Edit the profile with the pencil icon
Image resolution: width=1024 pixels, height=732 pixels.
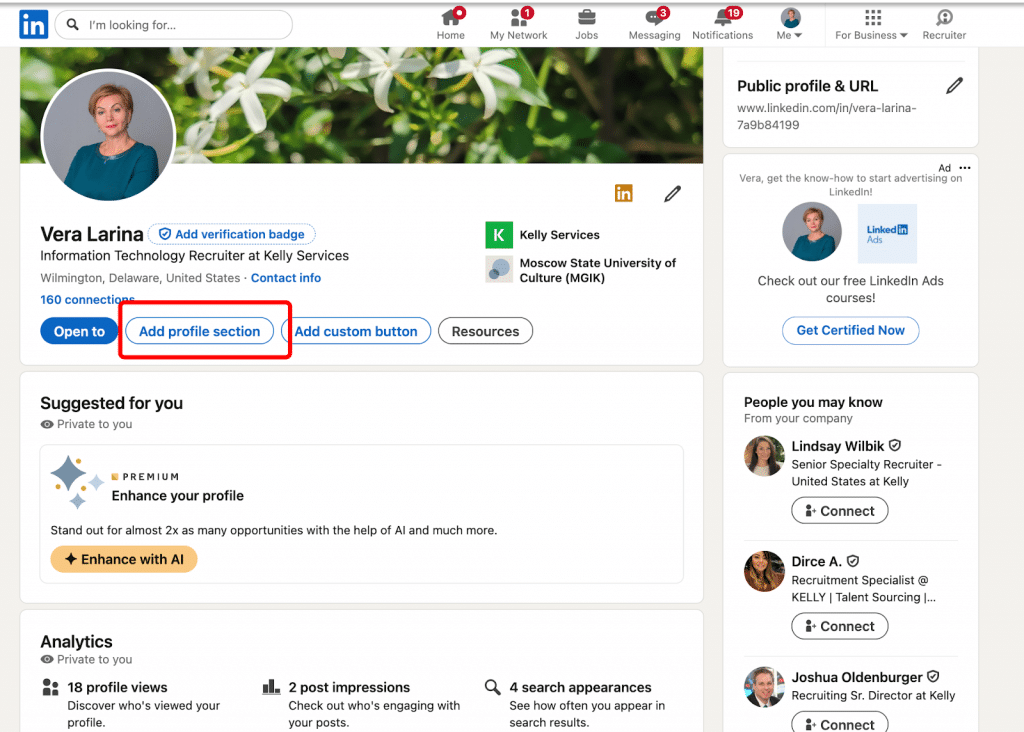[672, 193]
